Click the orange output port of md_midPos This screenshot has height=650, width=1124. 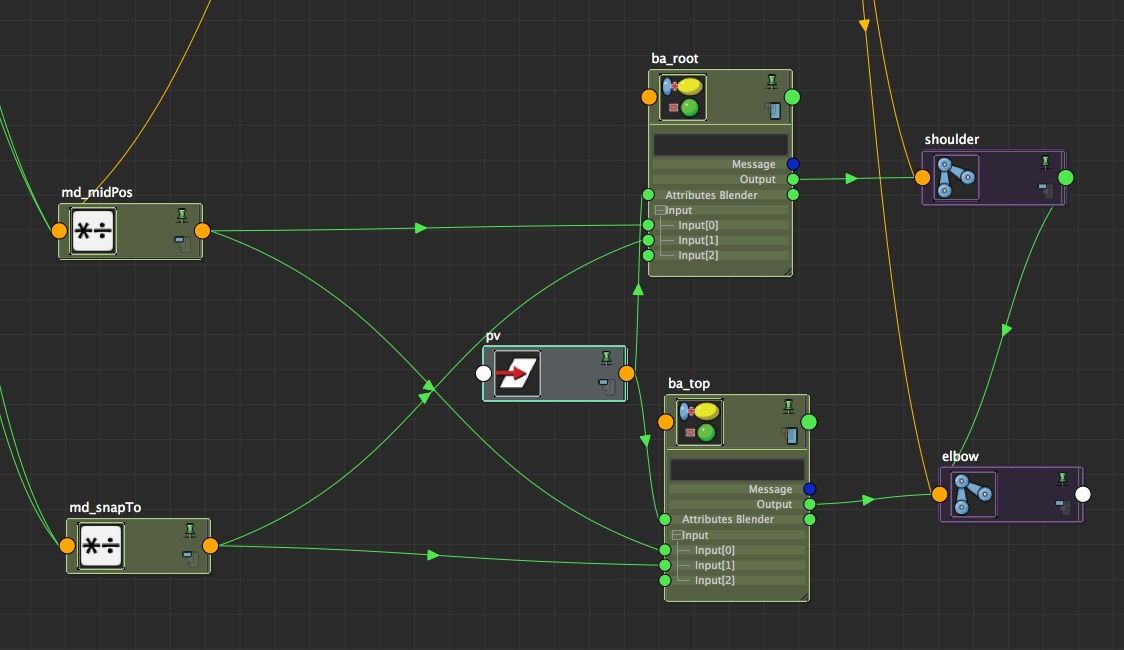tap(202, 231)
